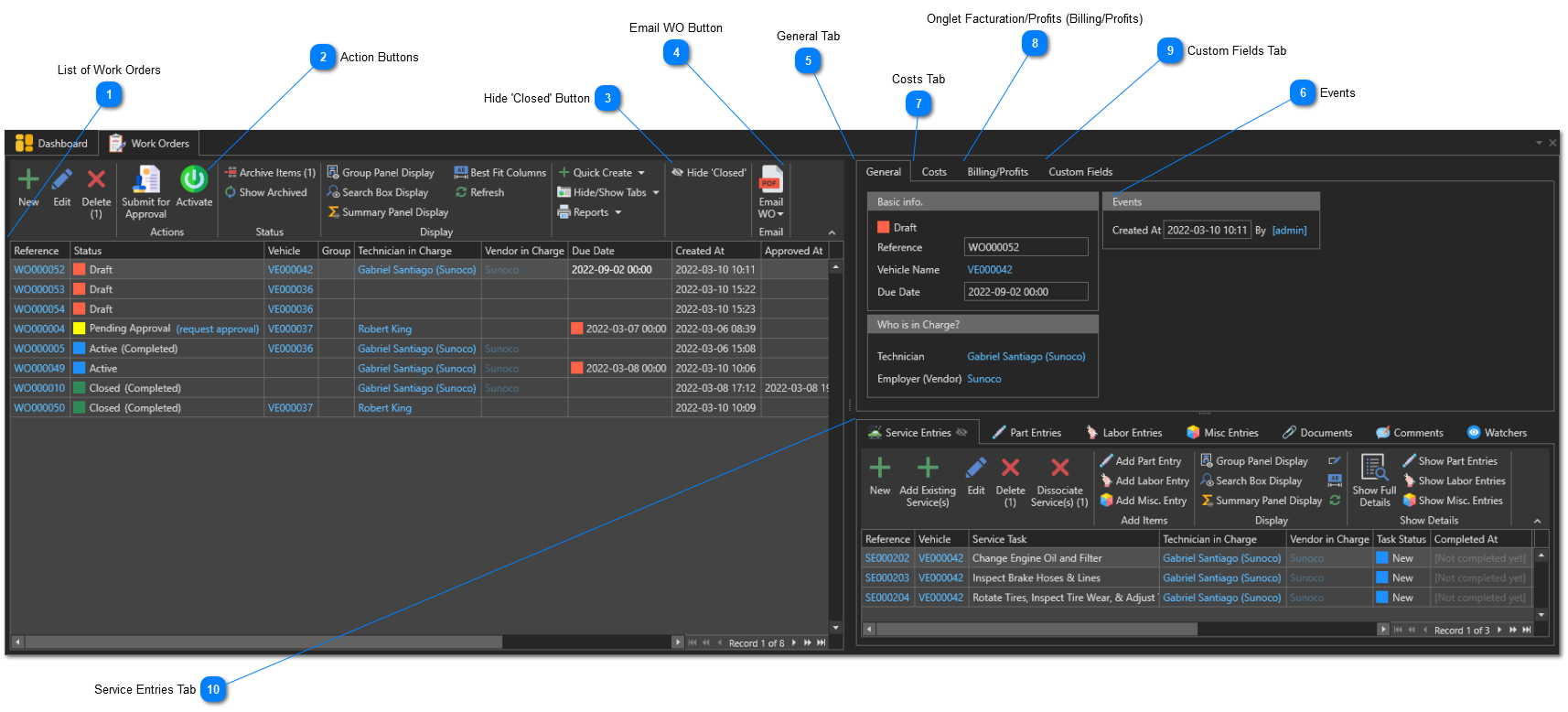Click Add Existing Service(s) plus icon
Viewport: 1568px width, 712px height.
pos(928,469)
